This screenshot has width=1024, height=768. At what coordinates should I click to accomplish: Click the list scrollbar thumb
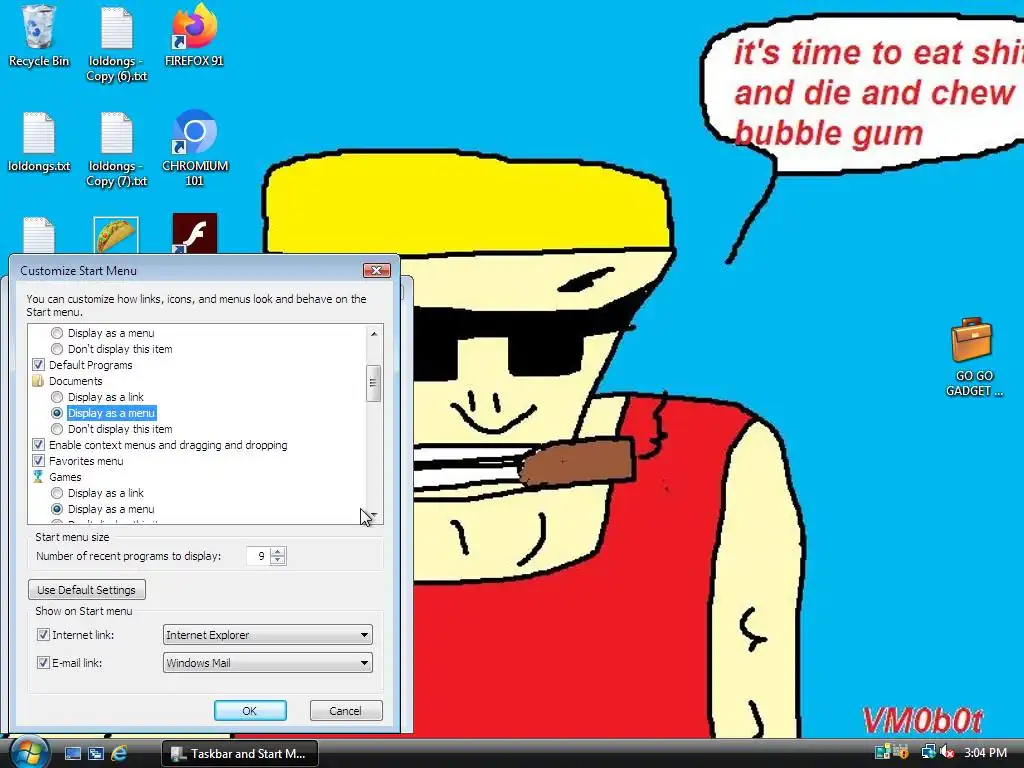pos(374,383)
